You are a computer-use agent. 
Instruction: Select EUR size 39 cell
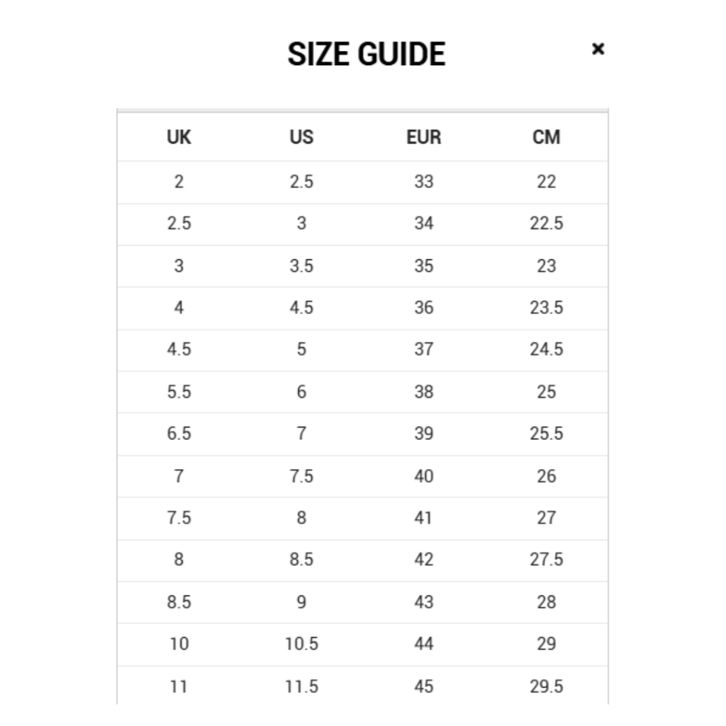tap(424, 434)
